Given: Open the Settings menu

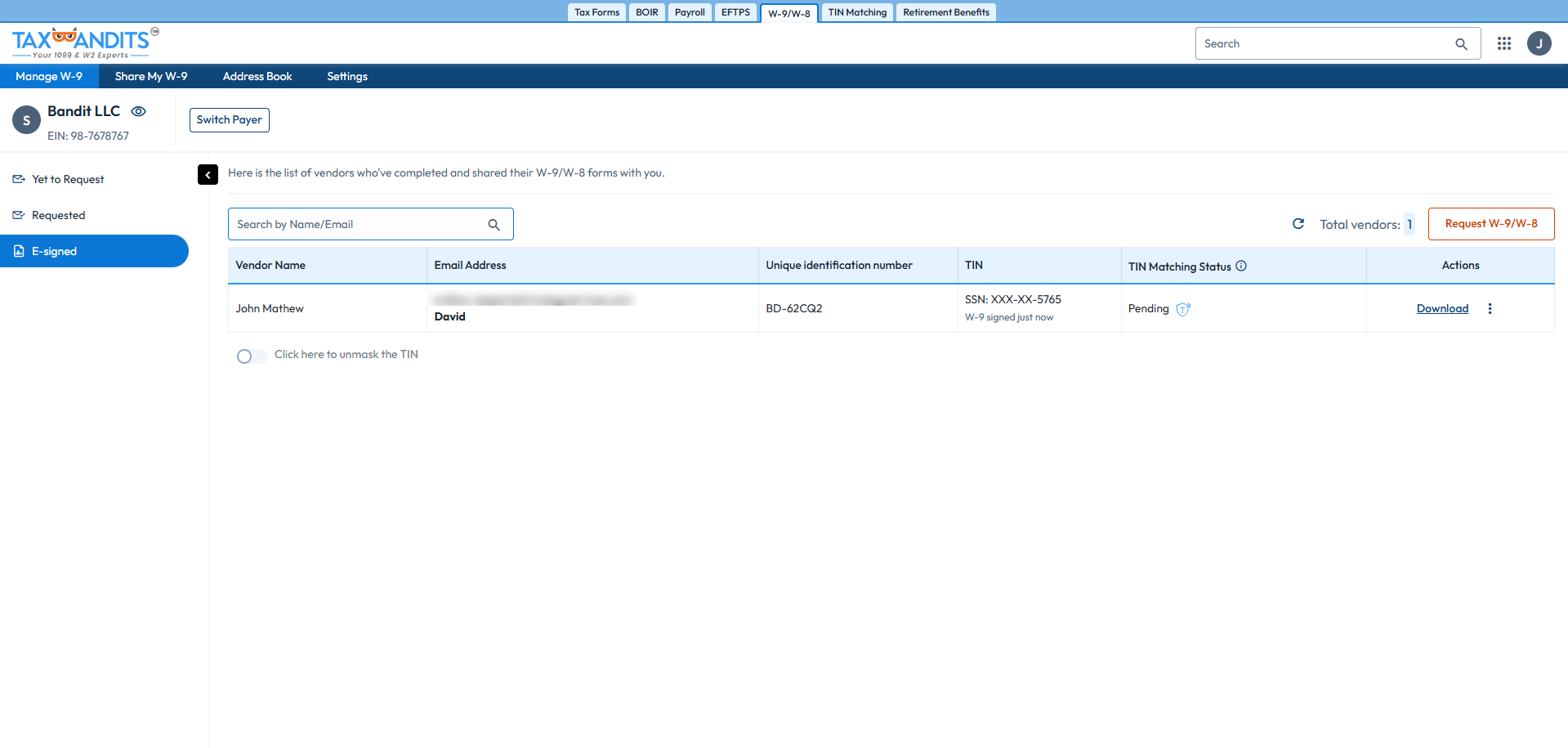Looking at the screenshot, I should (347, 76).
